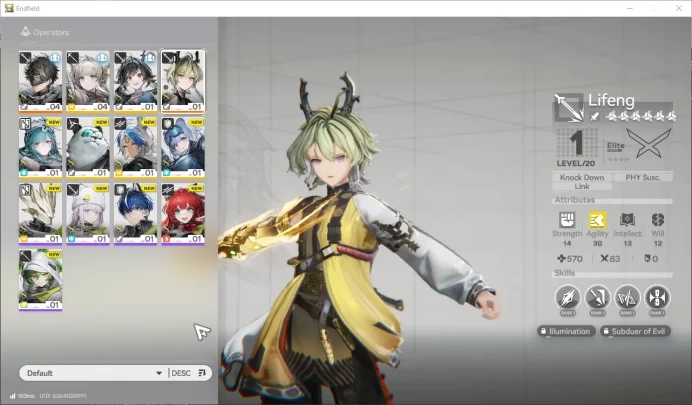Select the black-haired smiling girl operator card
The width and height of the screenshot is (692, 405).
(x=135, y=81)
